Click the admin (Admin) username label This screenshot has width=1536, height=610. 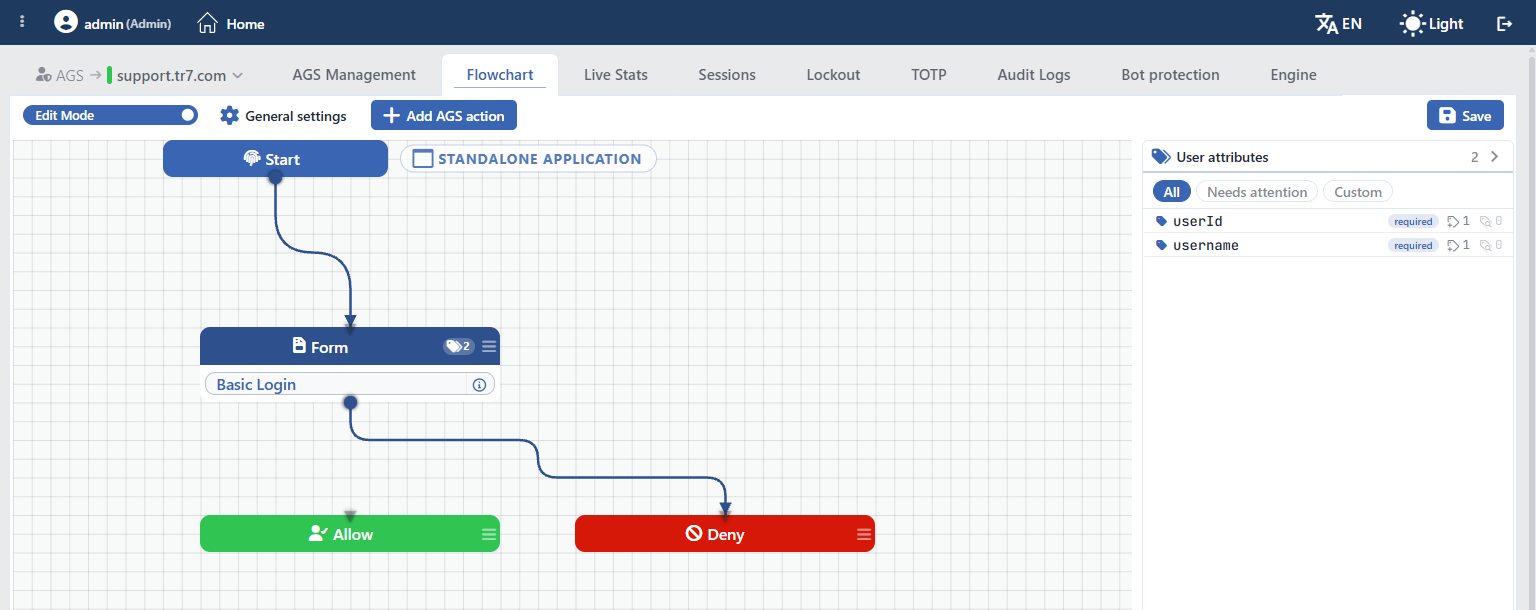click(x=127, y=24)
